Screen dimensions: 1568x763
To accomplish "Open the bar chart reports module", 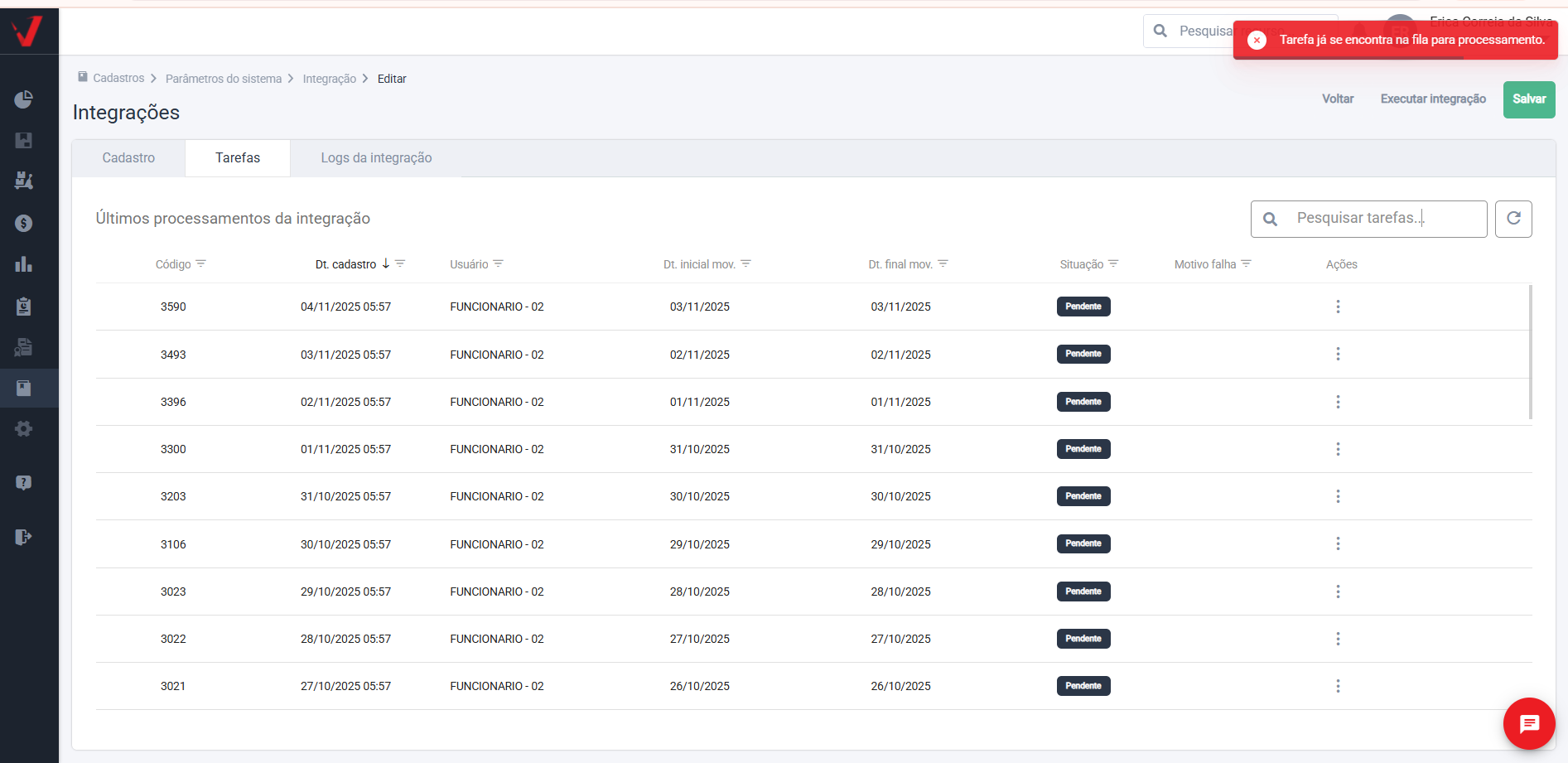I will pos(23,264).
